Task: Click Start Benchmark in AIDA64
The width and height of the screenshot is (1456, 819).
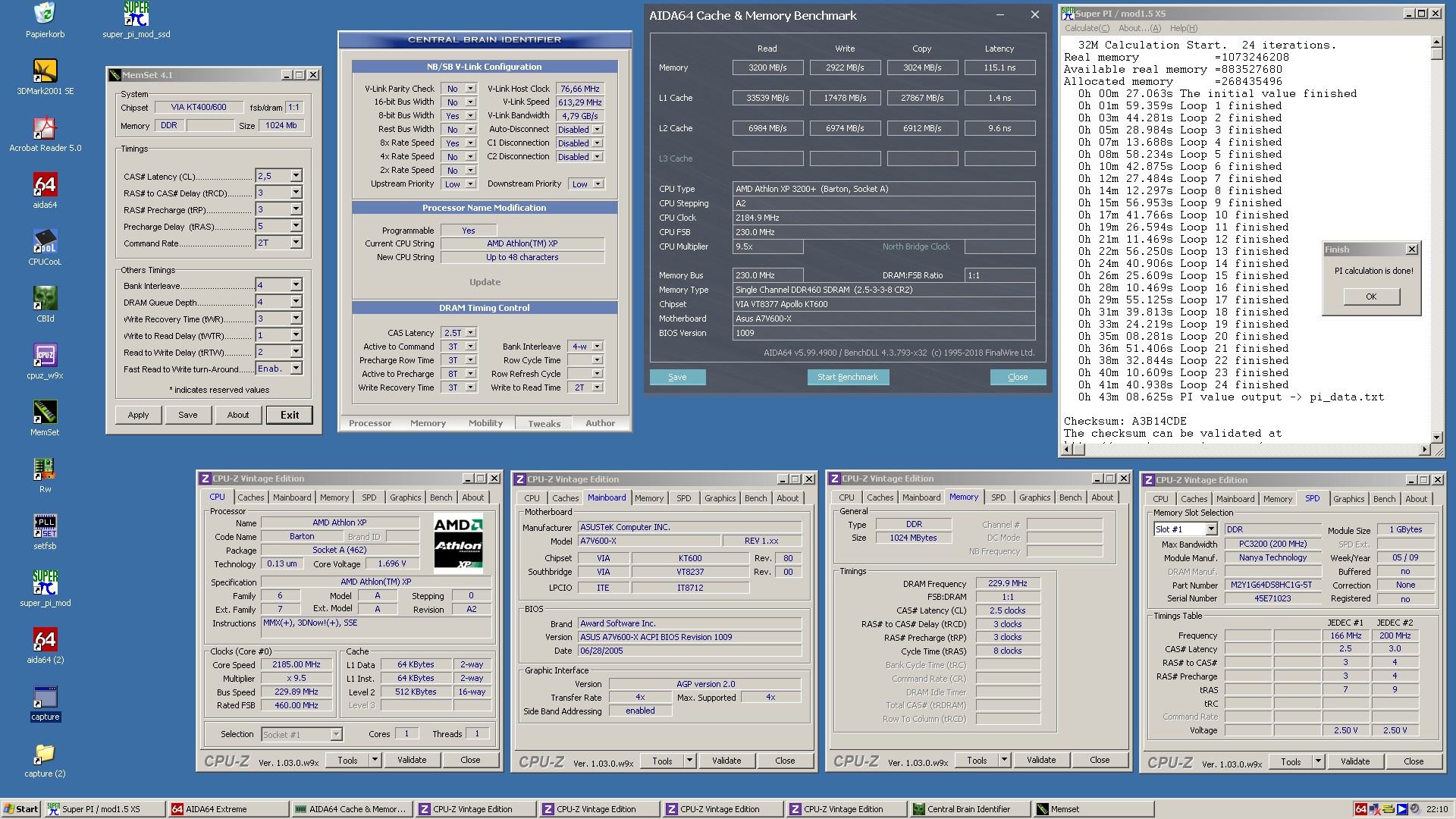Action: pos(848,377)
